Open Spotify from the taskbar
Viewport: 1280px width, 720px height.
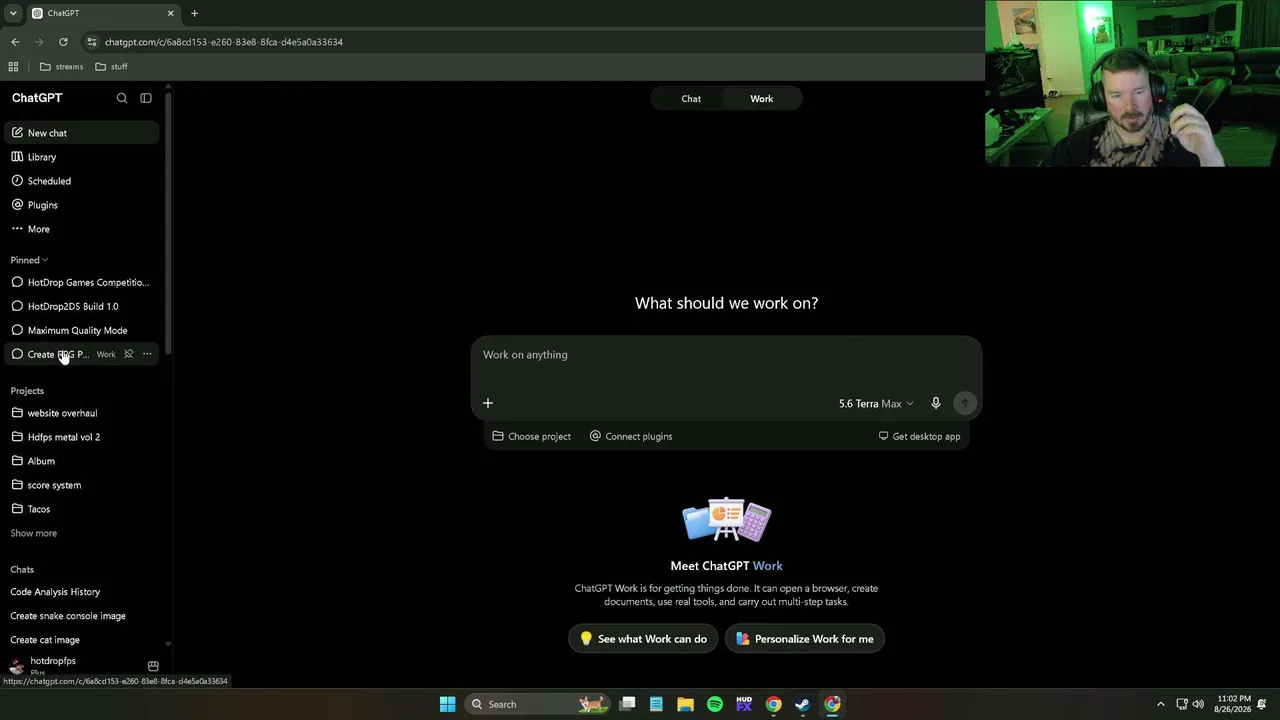715,704
